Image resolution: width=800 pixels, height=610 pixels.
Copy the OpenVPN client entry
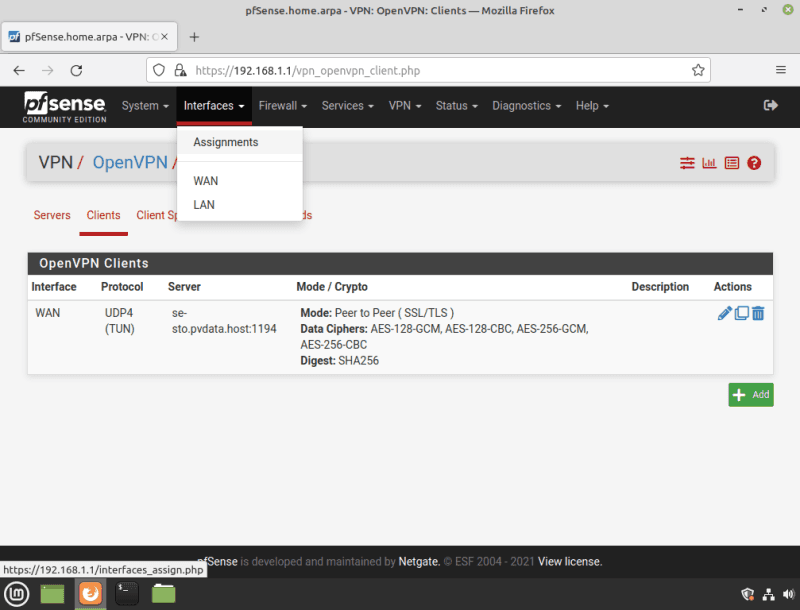741,314
